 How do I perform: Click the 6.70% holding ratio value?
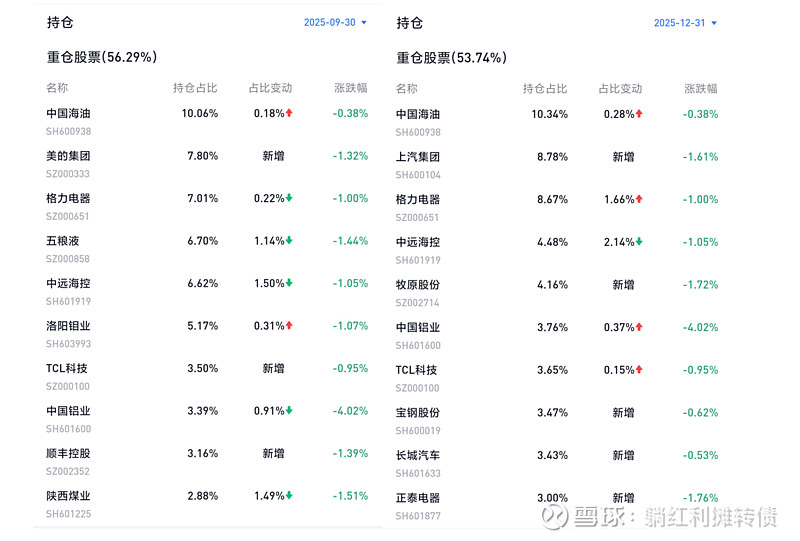(203, 241)
